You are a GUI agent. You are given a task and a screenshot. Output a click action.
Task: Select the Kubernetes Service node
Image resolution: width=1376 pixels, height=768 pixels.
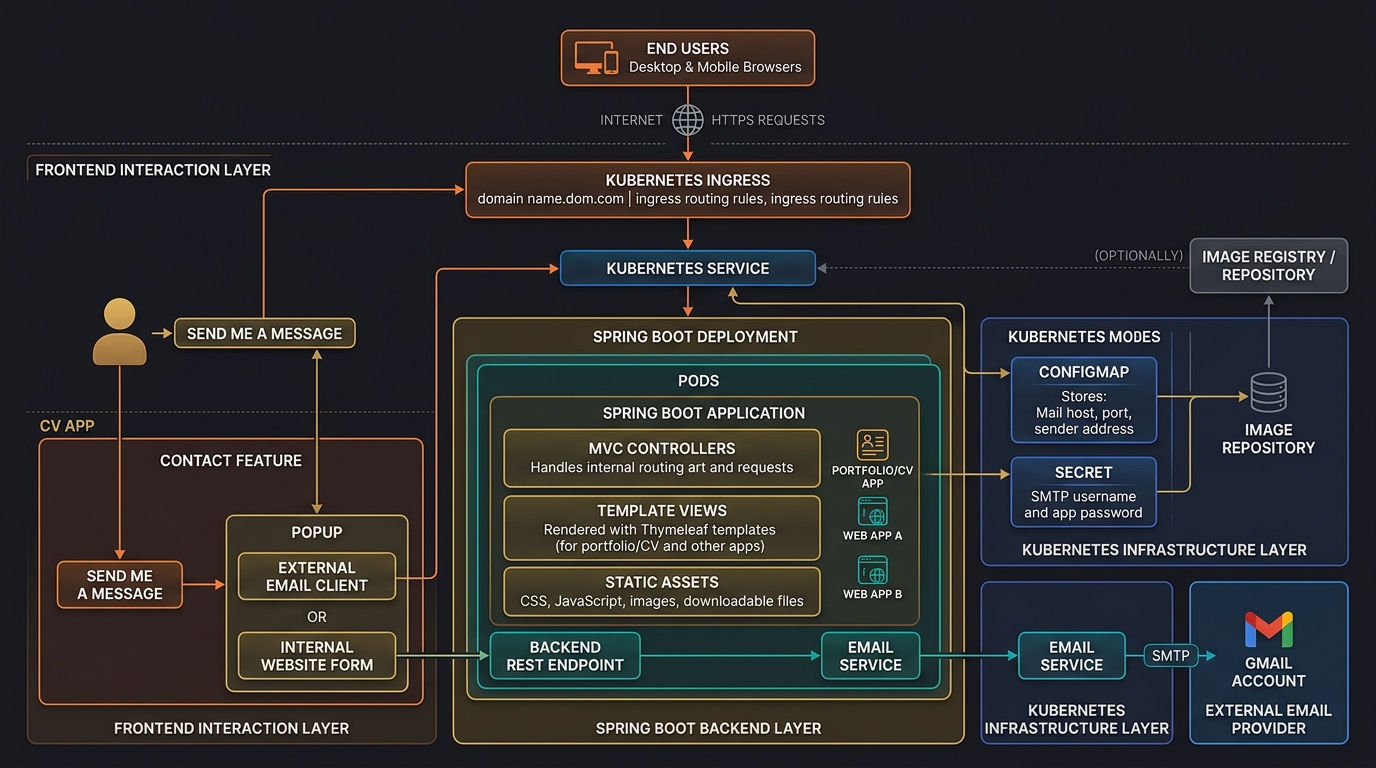(687, 268)
